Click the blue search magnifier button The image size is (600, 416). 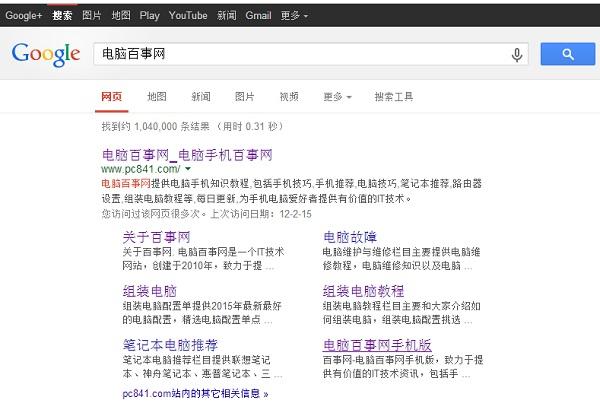click(x=568, y=54)
